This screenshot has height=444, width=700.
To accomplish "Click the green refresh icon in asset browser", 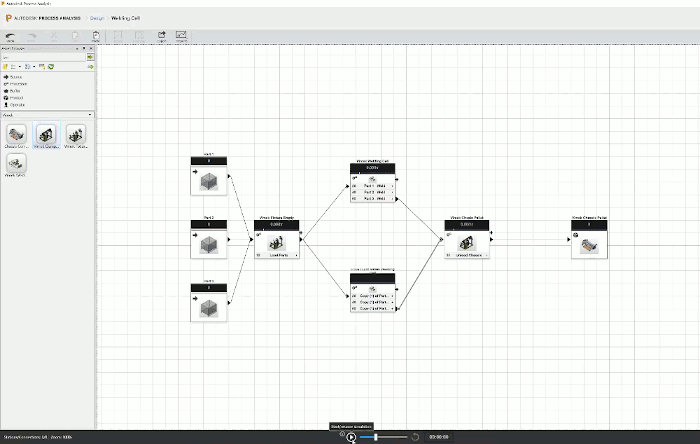I will 50,66.
